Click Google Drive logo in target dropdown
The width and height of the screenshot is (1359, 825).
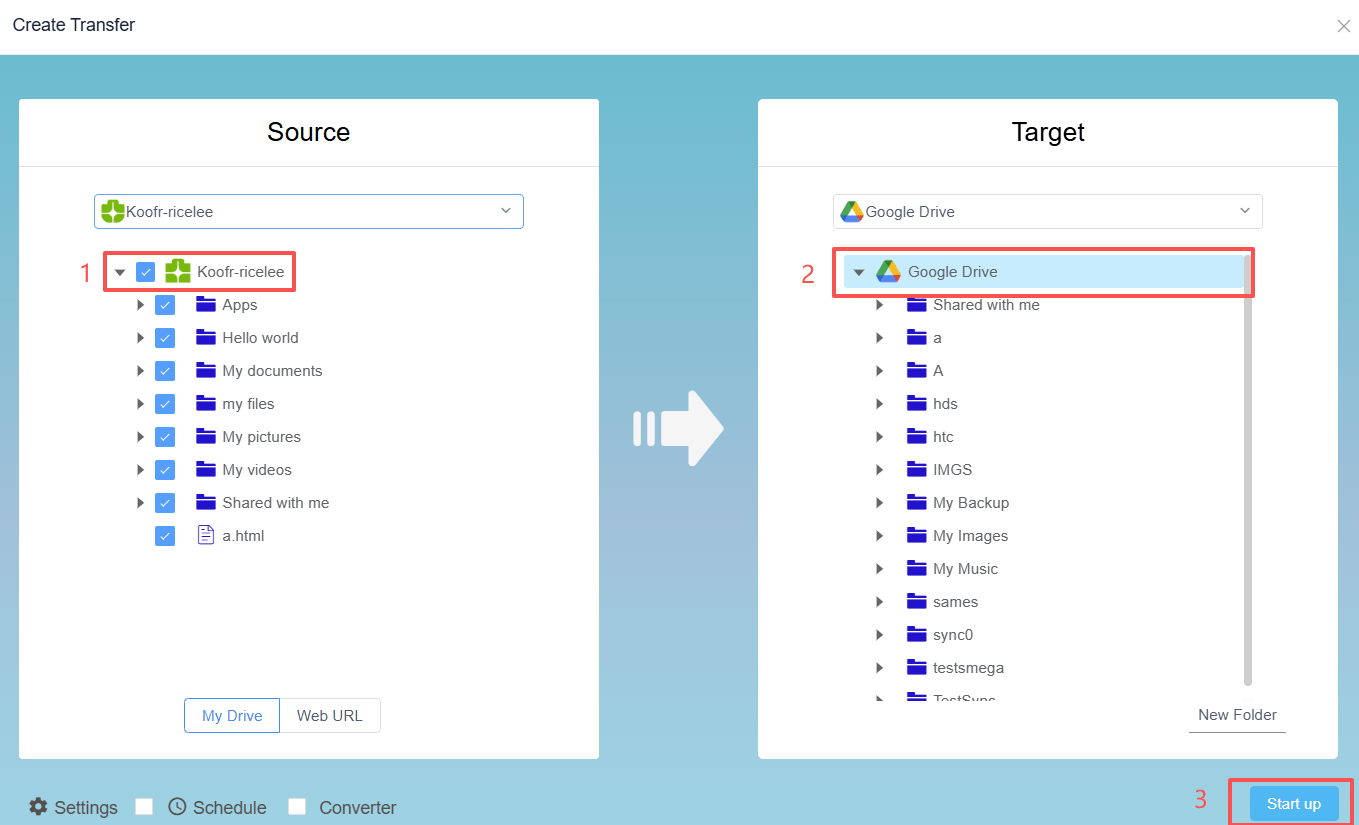[852, 211]
